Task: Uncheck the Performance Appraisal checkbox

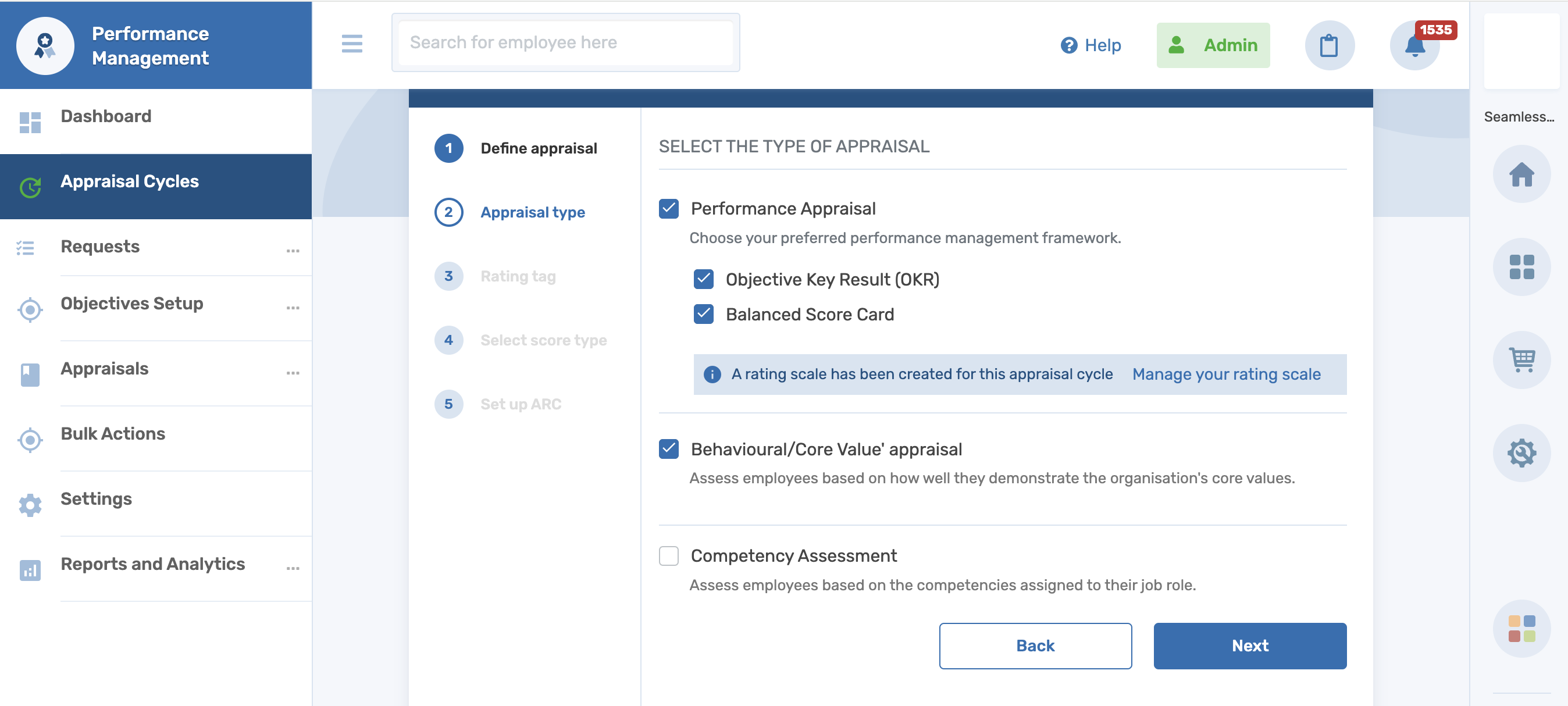Action: coord(668,209)
